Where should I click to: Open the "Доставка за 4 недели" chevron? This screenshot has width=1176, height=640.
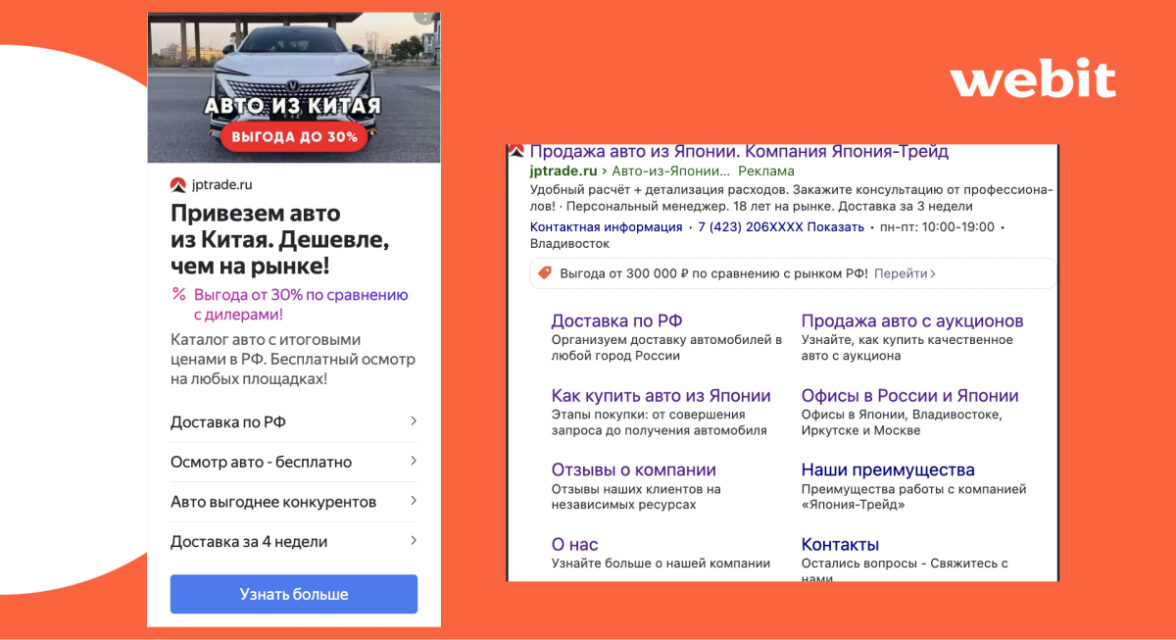(x=413, y=541)
